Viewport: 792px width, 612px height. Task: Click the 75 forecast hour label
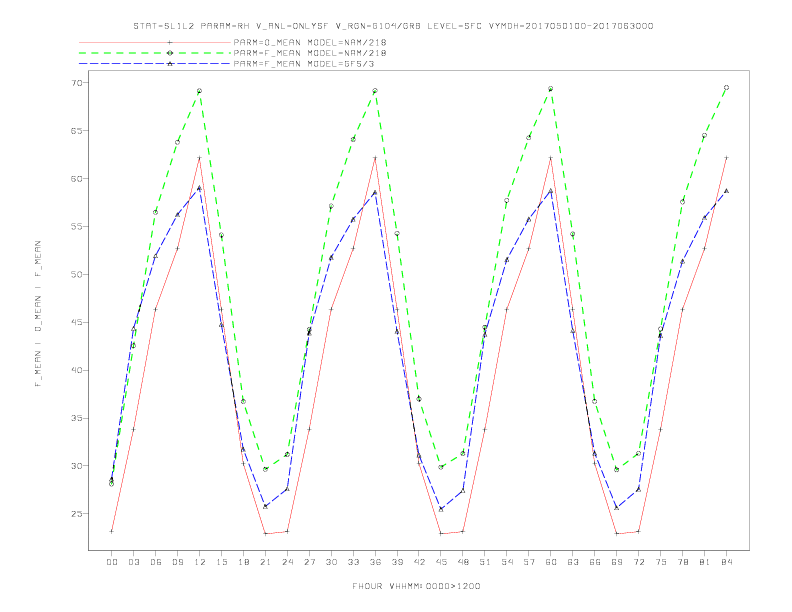point(661,562)
